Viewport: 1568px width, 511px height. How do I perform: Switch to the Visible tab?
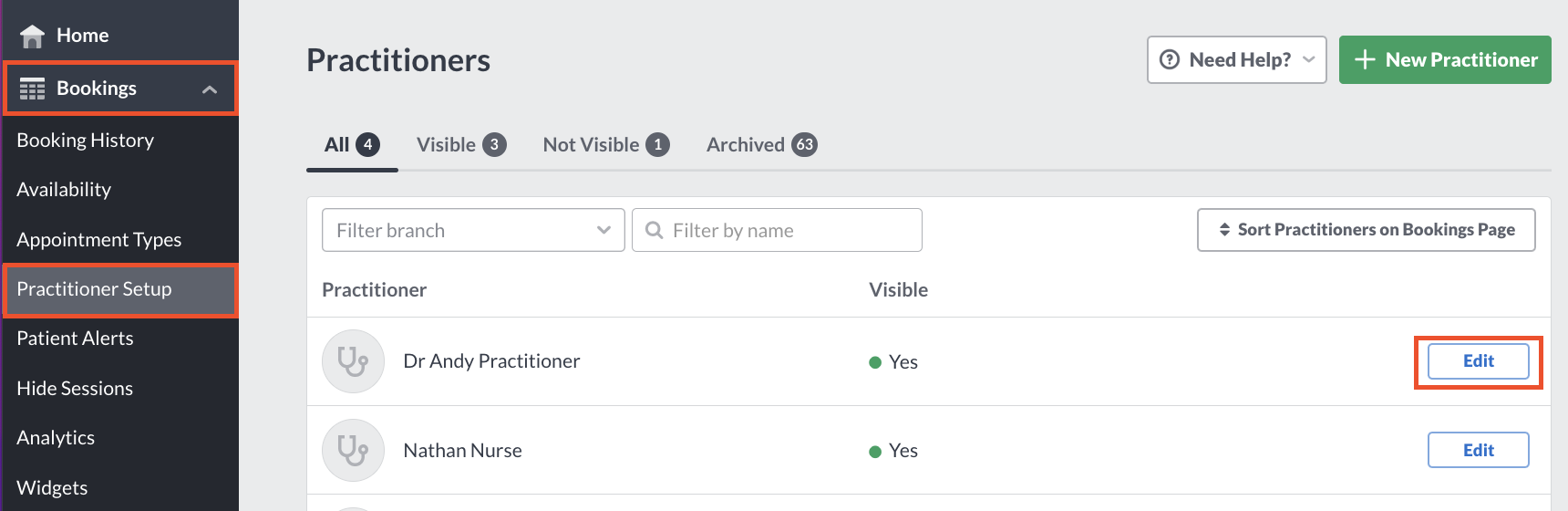(x=461, y=144)
